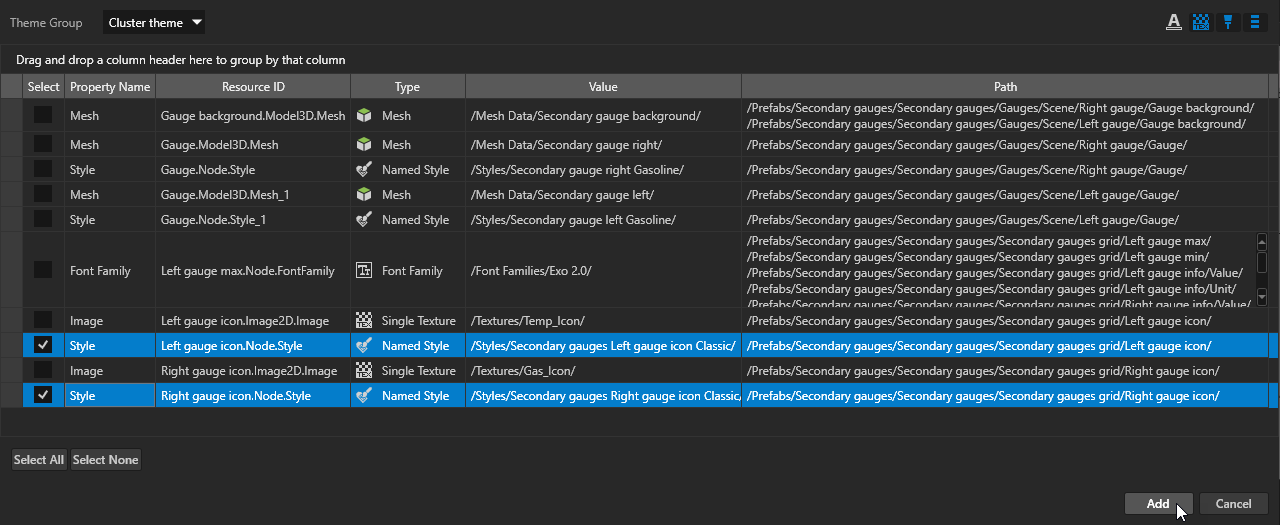Check the Right gauge icon.Image2D.Image checkbox
Screen dimensions: 1280x525
pyautogui.click(x=43, y=371)
